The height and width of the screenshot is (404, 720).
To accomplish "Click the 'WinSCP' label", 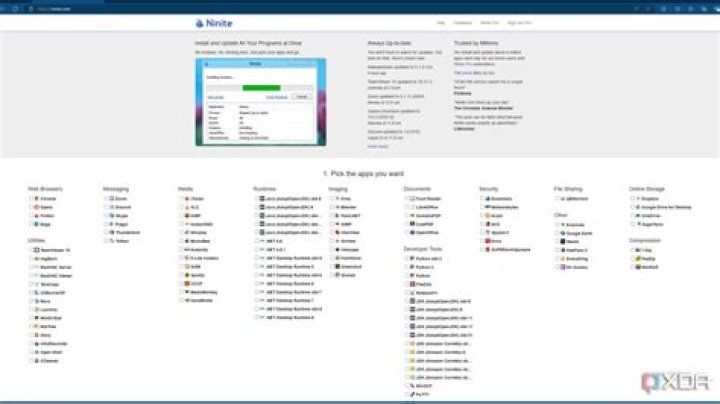I will pos(424,386).
